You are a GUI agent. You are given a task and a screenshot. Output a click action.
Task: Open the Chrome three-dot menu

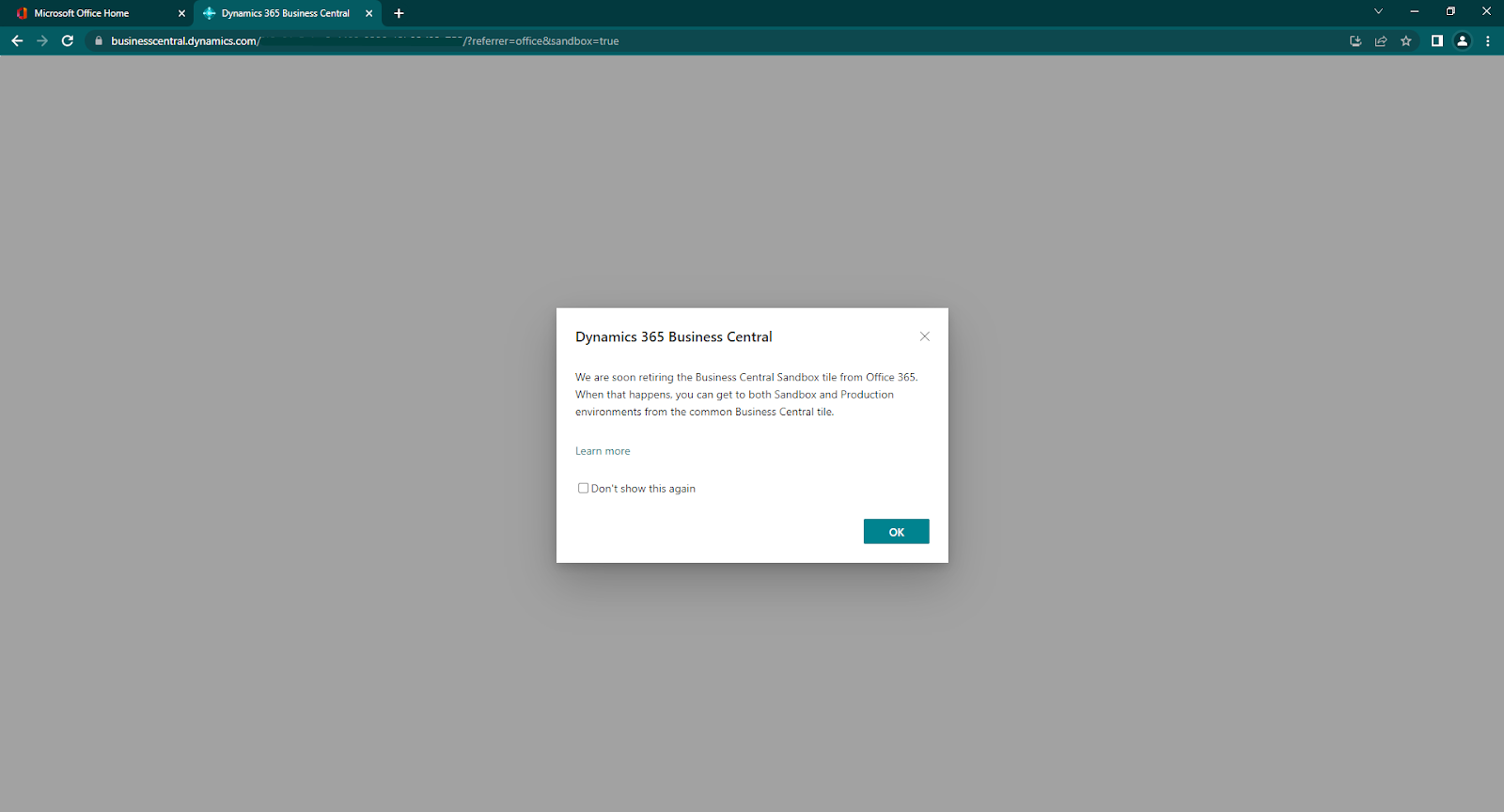pos(1487,40)
